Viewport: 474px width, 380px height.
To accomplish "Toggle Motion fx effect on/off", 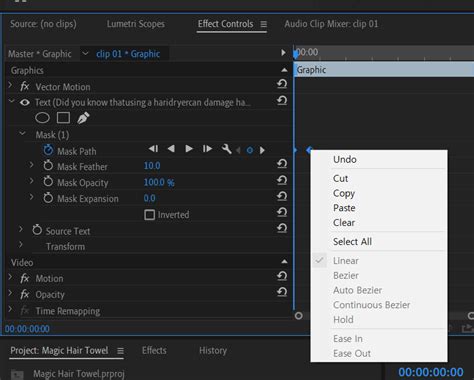I will coord(25,278).
